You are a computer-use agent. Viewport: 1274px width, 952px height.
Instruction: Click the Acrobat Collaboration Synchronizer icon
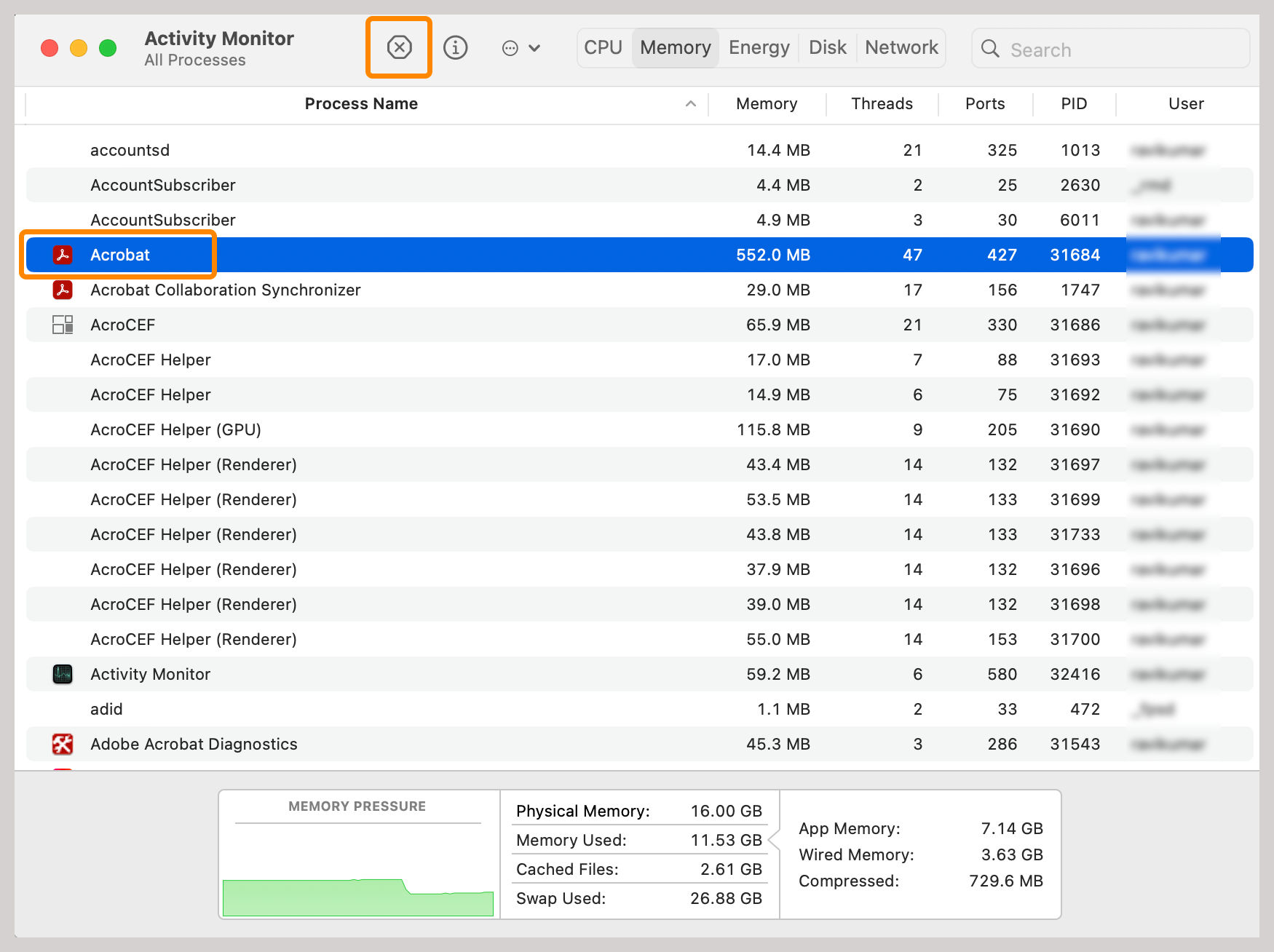pyautogui.click(x=63, y=290)
